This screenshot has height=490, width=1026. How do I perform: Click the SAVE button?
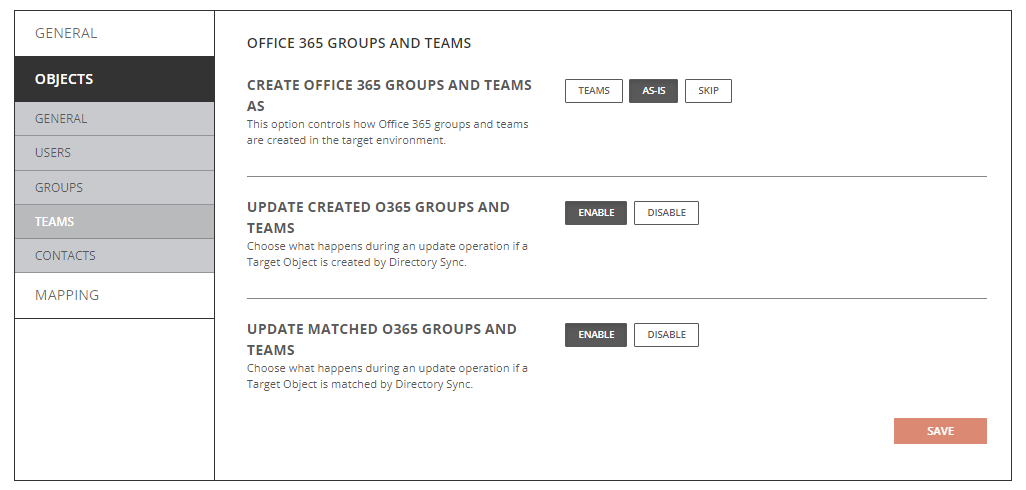pos(940,431)
